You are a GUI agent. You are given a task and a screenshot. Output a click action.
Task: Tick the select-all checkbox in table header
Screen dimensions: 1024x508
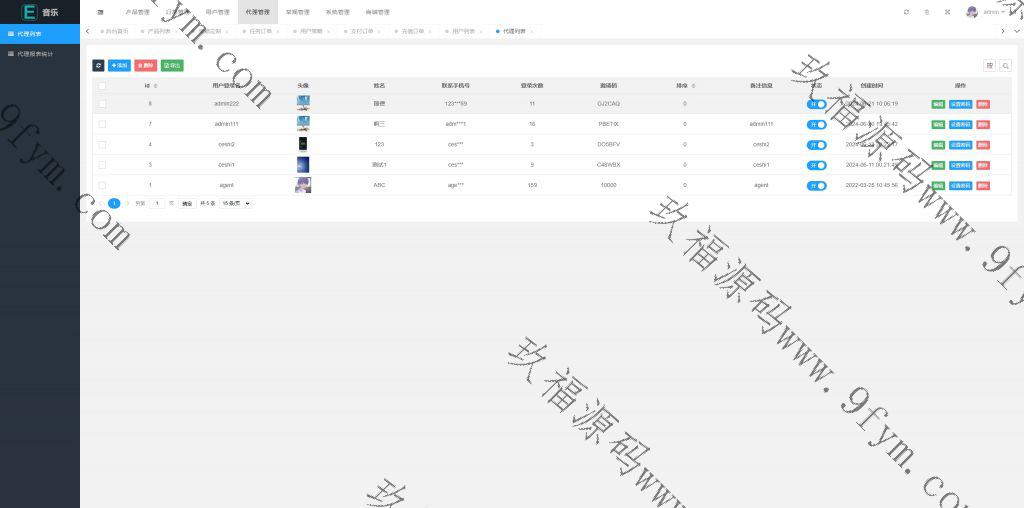click(102, 86)
